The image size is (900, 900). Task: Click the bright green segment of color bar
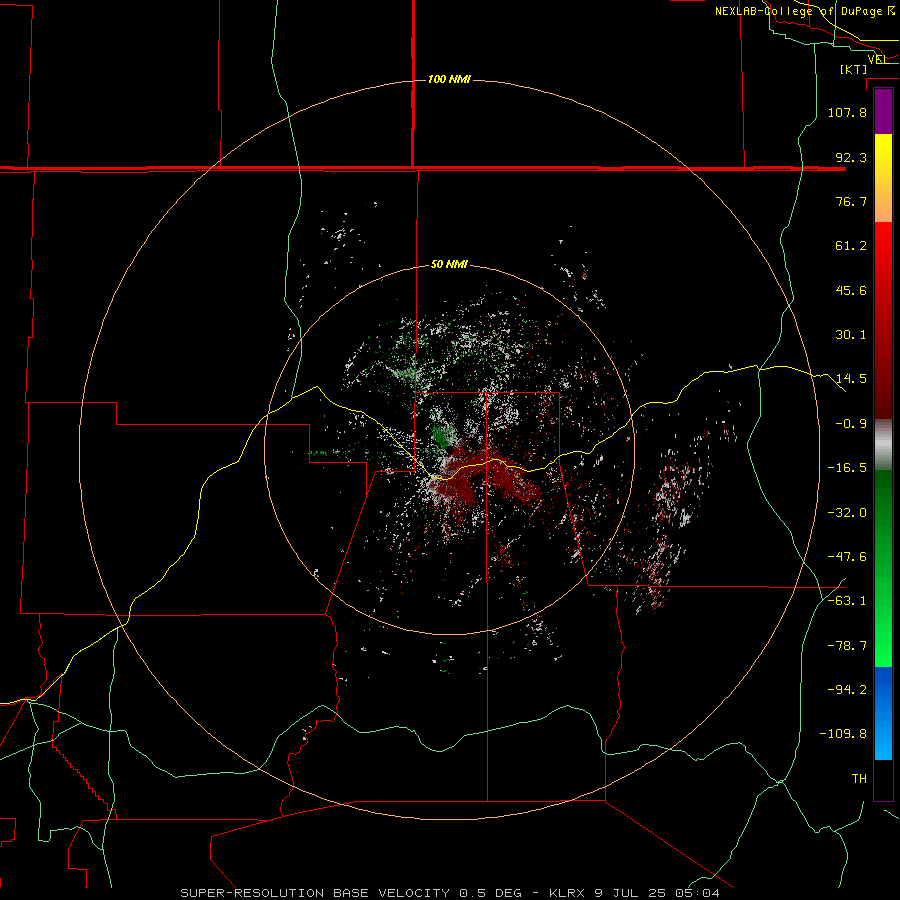[883, 568]
